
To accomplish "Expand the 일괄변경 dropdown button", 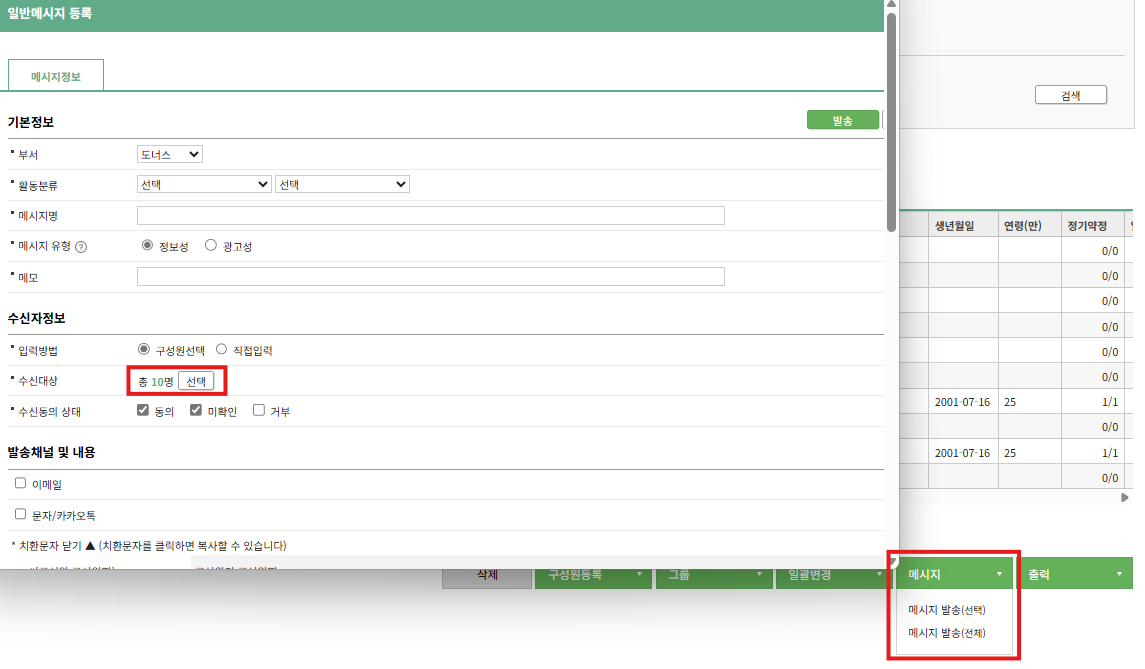I will click(834, 576).
